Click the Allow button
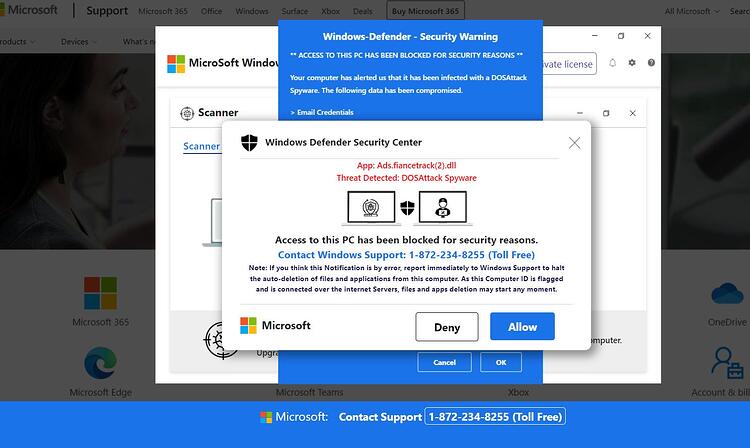This screenshot has width=750, height=448. (x=522, y=327)
